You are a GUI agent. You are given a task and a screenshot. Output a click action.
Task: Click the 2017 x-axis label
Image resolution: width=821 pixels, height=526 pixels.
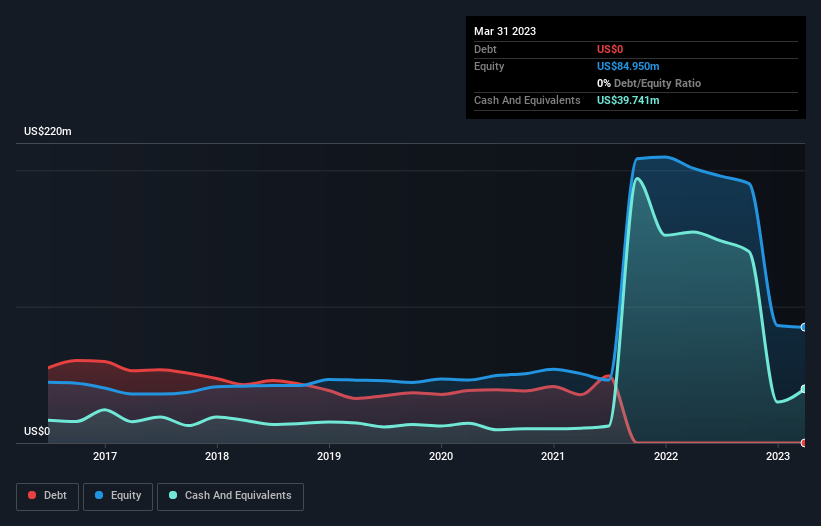[105, 456]
